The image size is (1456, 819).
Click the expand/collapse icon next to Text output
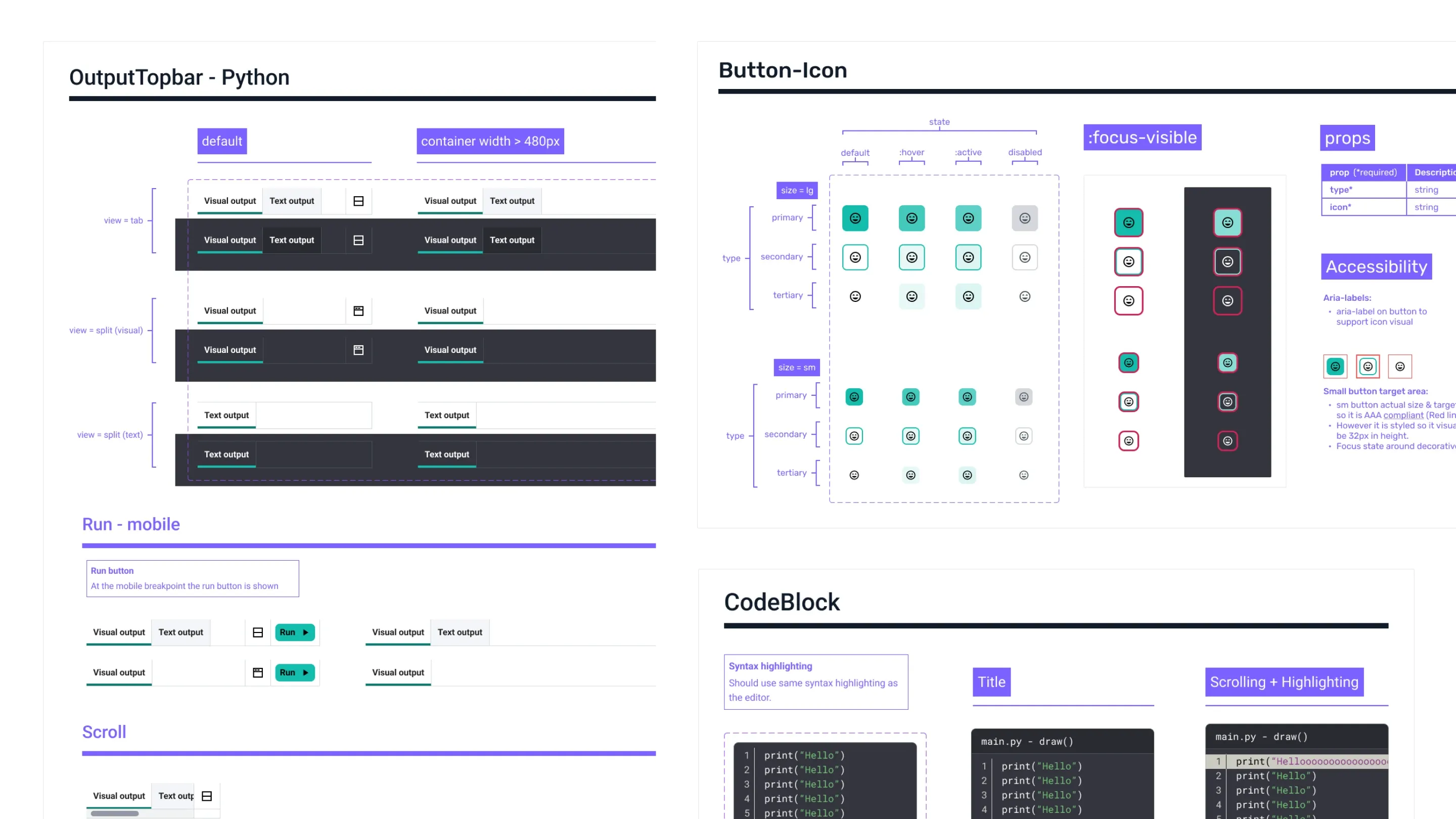click(358, 200)
